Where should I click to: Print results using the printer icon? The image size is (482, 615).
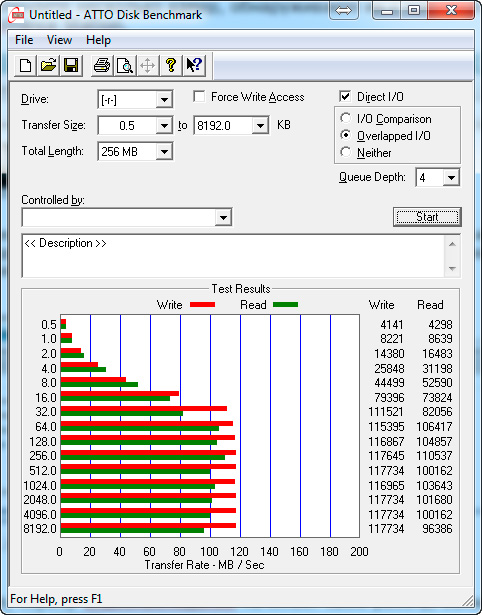[x=102, y=65]
